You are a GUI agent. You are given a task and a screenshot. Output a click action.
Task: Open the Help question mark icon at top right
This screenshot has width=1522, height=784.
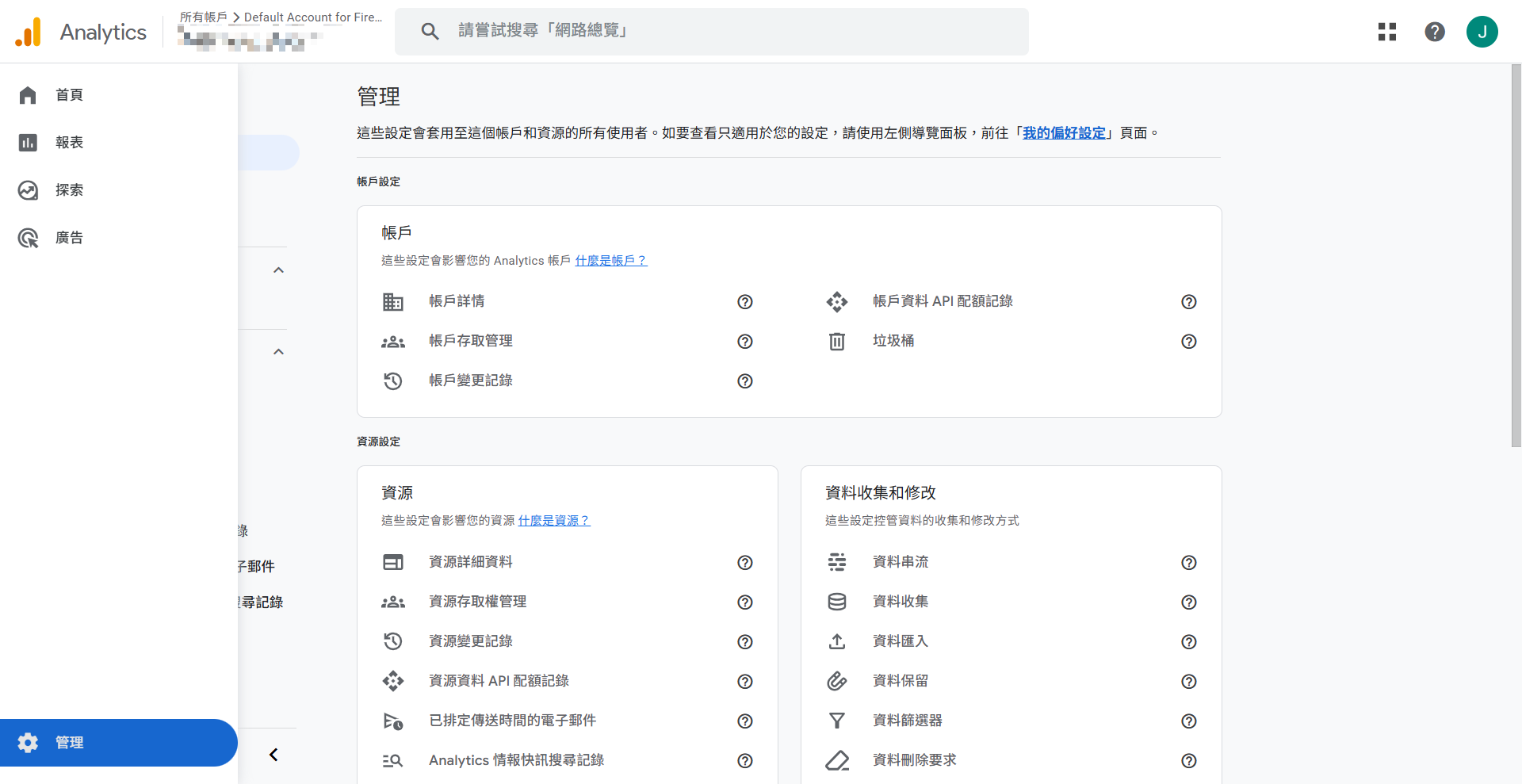1435,32
